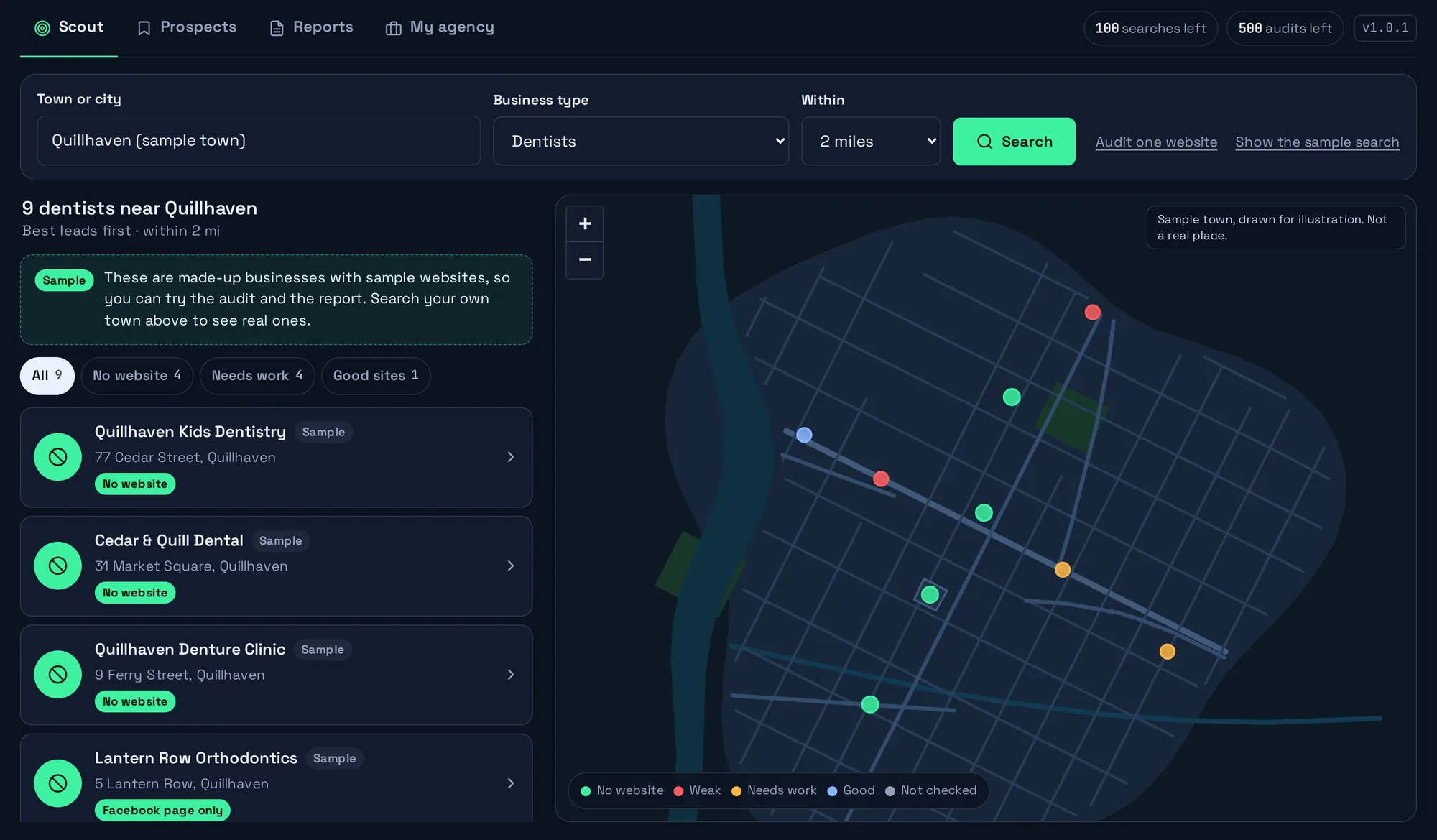
Task: Expand Quillhaven Denture Clinic row chevron
Action: click(511, 674)
